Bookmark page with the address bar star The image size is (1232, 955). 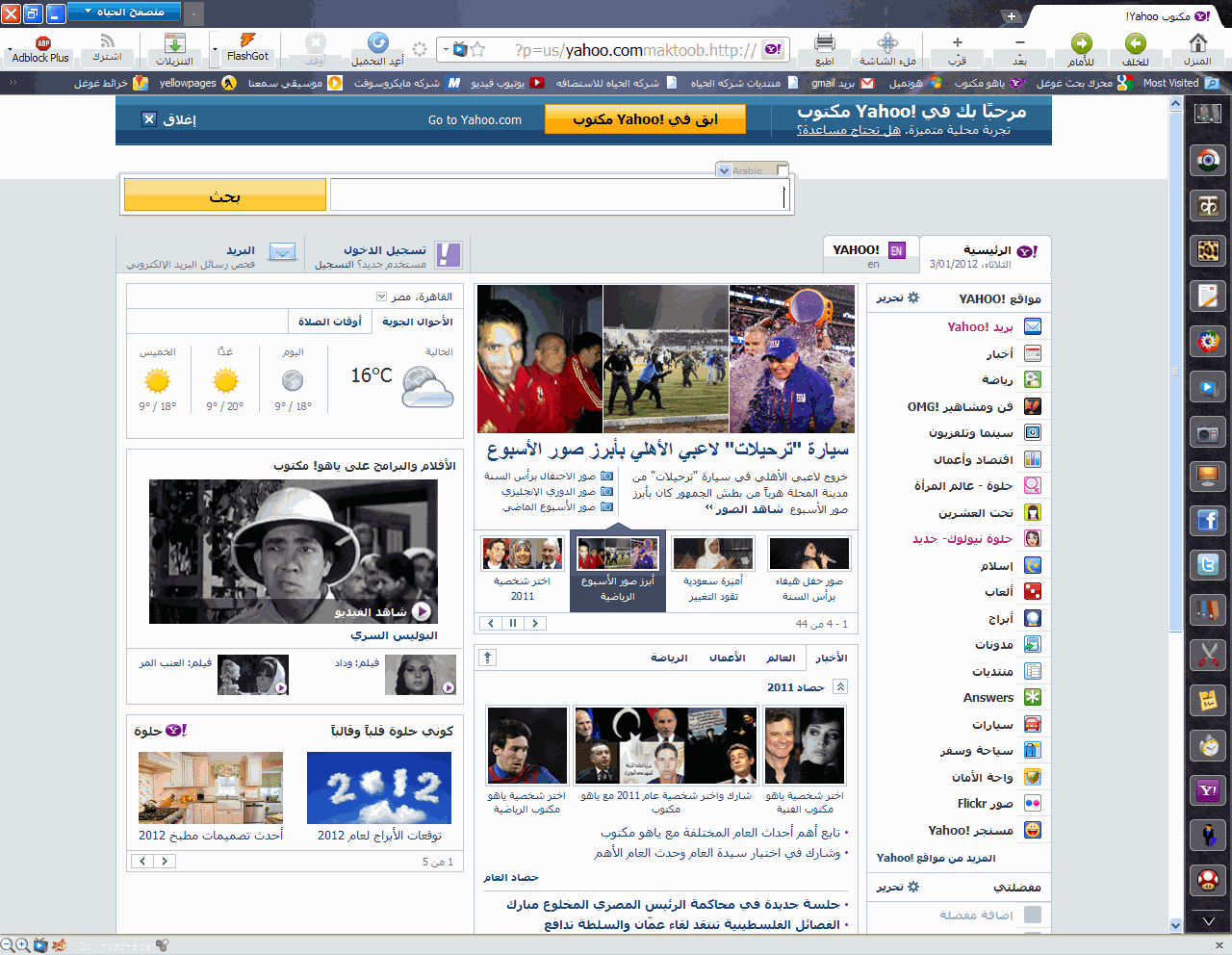tap(477, 49)
